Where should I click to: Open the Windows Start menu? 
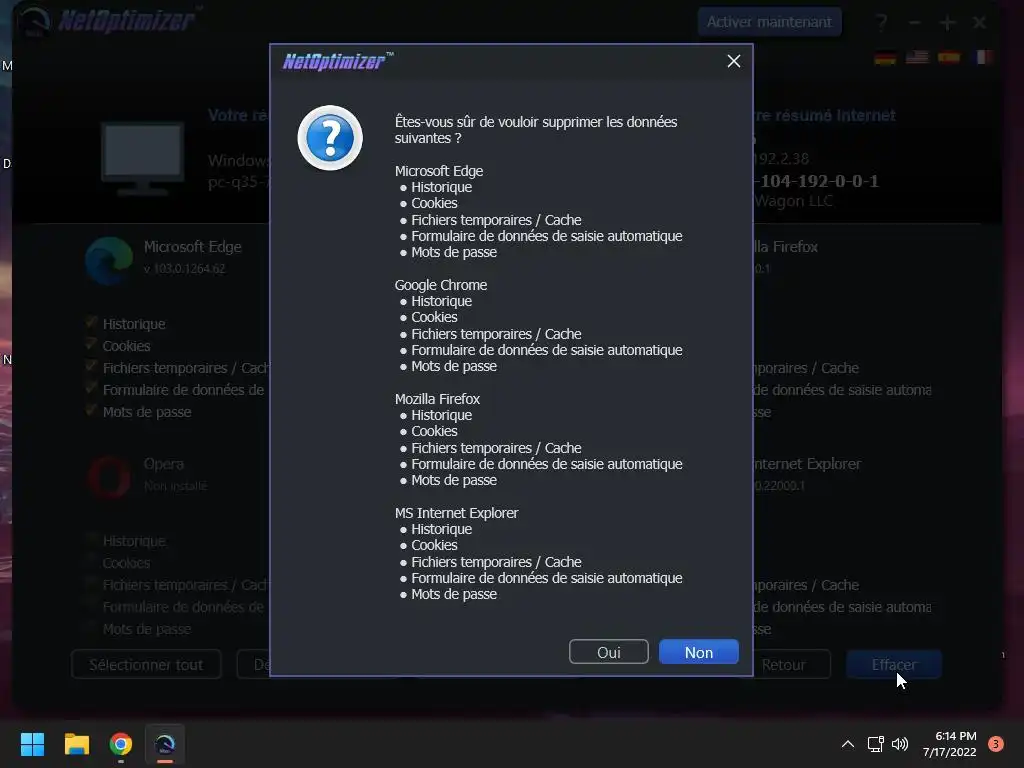32,744
